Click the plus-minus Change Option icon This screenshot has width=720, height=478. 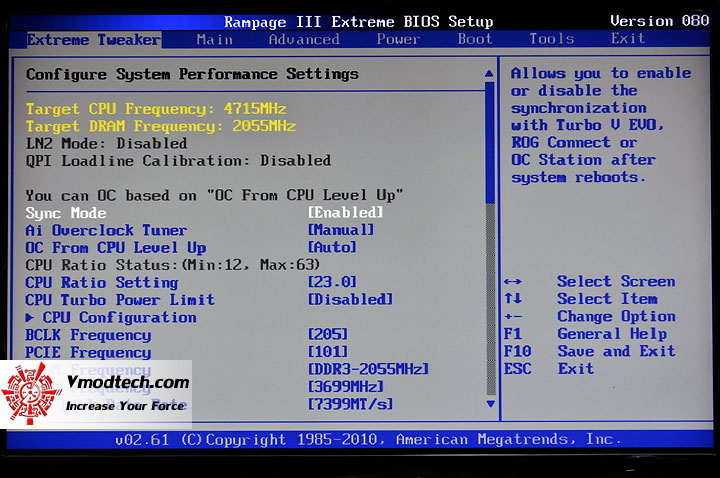tap(512, 316)
